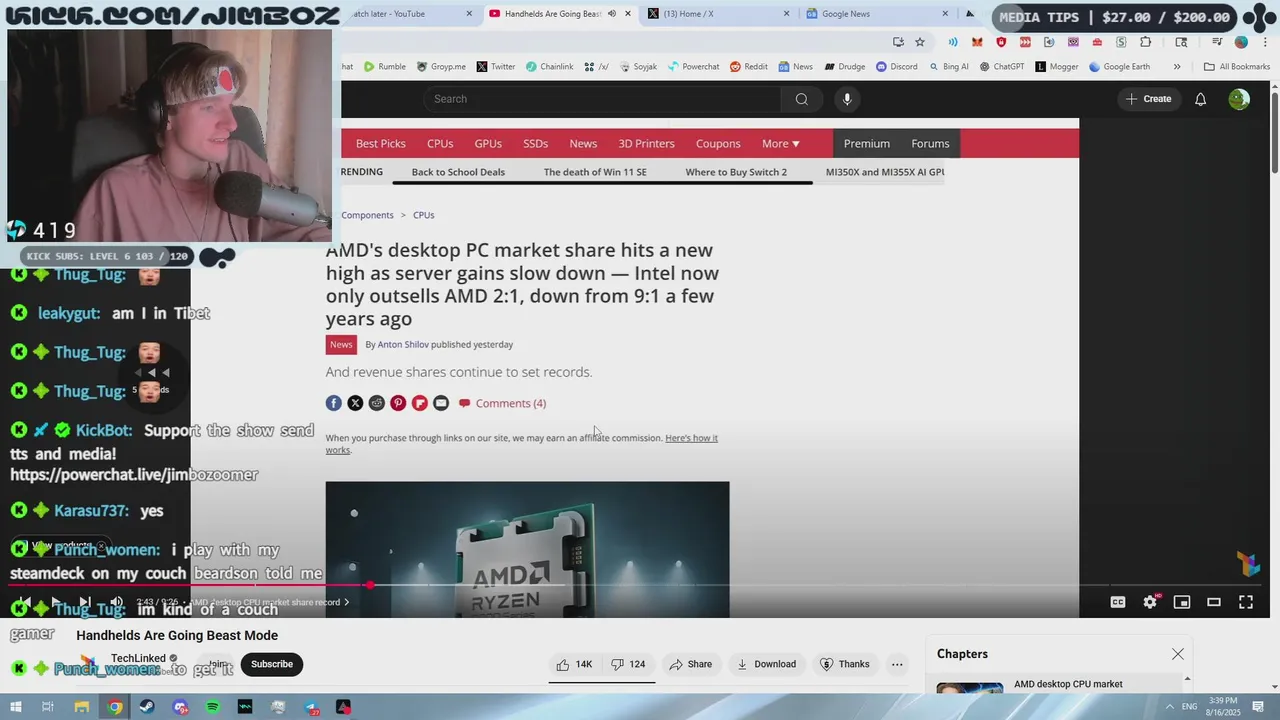Click the Premium button
Image resolution: width=1280 pixels, height=720 pixels.
tap(867, 144)
